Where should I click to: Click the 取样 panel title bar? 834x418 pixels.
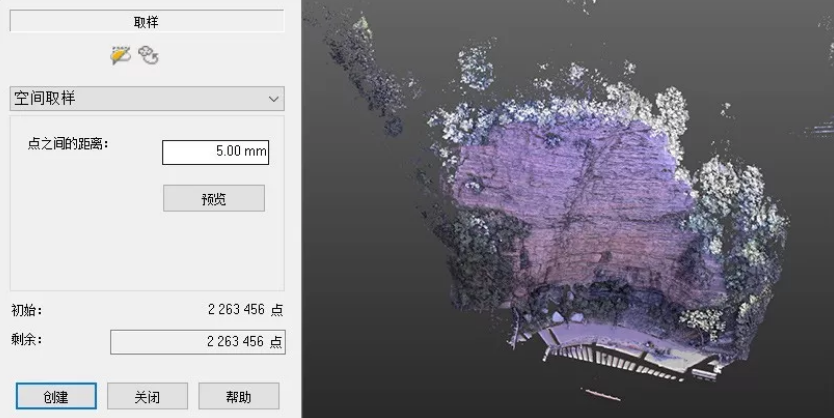pyautogui.click(x=147, y=21)
